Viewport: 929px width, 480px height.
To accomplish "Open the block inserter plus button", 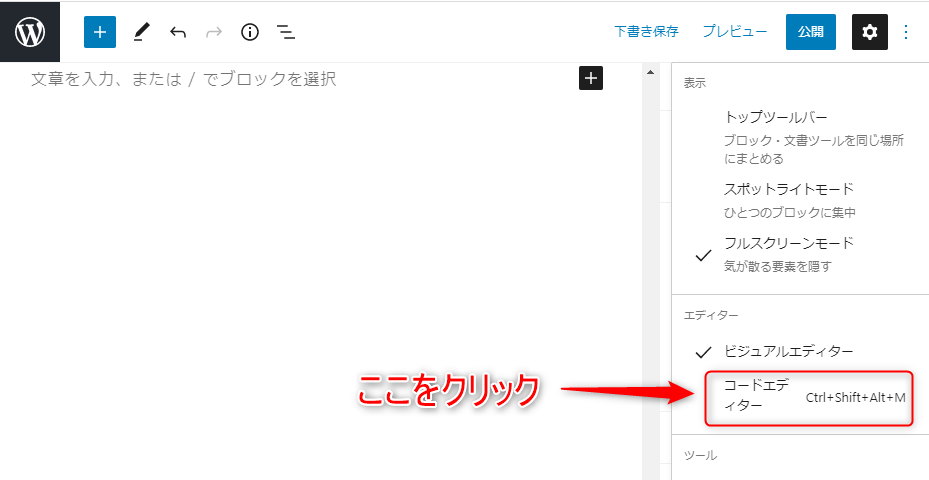I will (100, 32).
